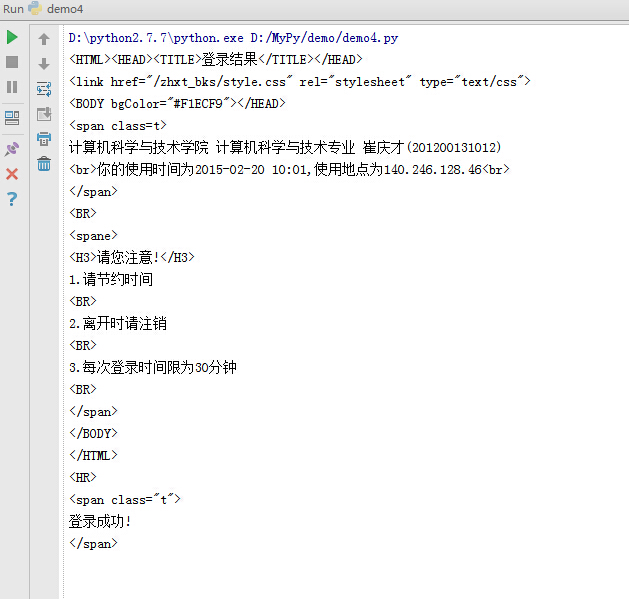Click the BODY bgColor="#F1ECF9" line
Image resolution: width=629 pixels, height=603 pixels.
[177, 104]
